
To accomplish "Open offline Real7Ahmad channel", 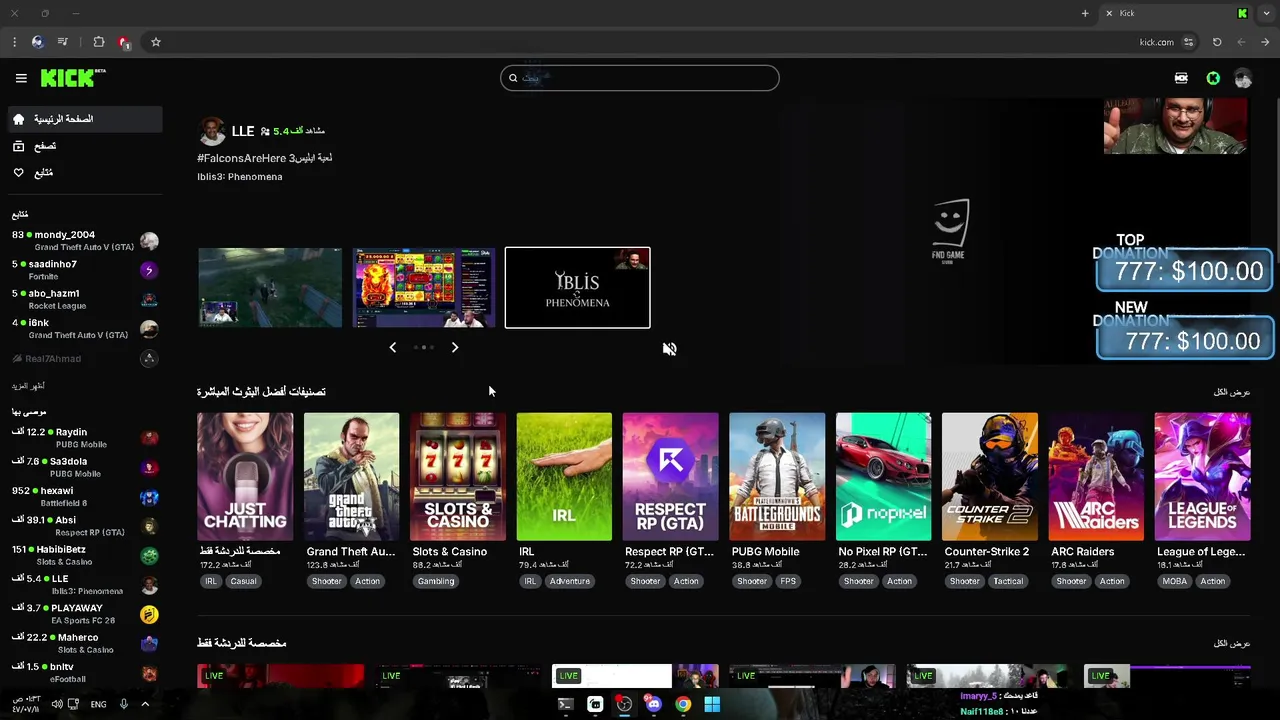I will pyautogui.click(x=85, y=358).
